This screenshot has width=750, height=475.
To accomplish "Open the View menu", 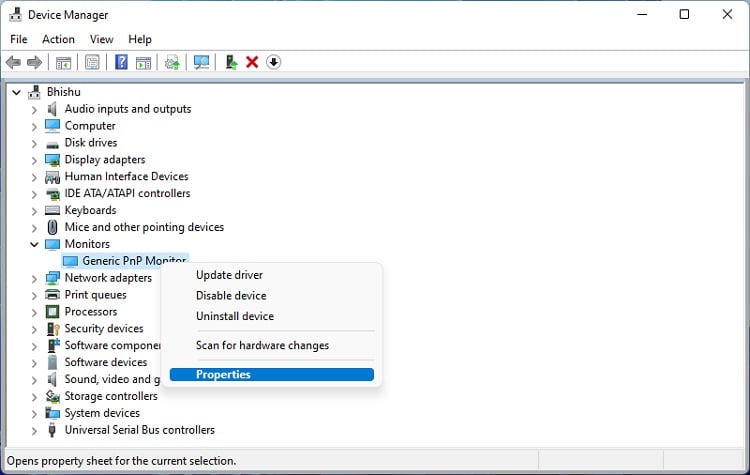I will click(101, 39).
